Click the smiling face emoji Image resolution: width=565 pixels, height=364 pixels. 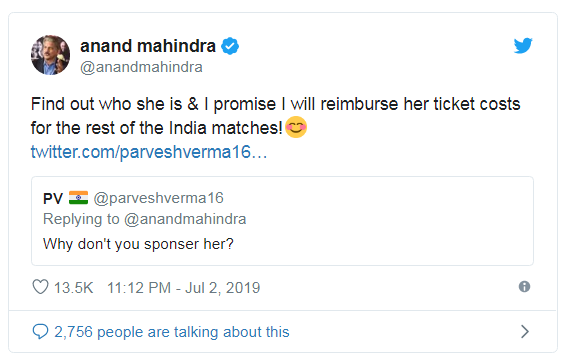coord(296,127)
